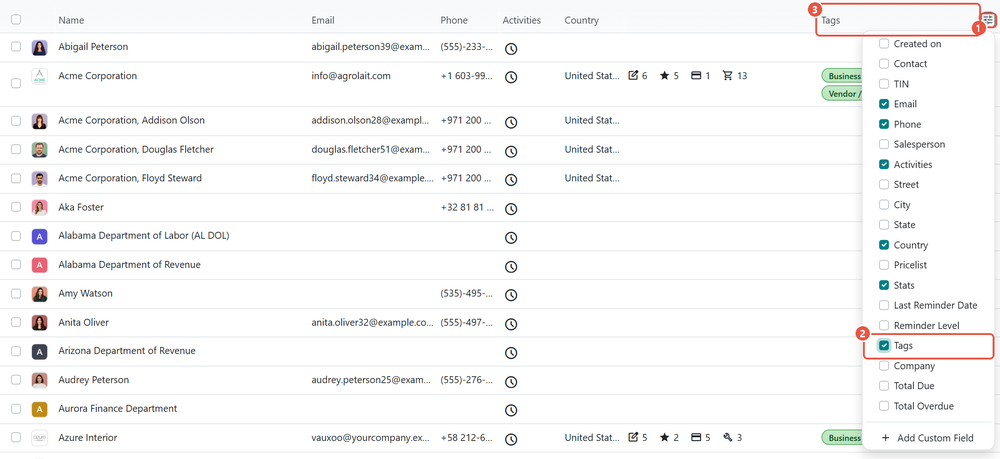
Task: Click Acme Corporation's Vendor tag
Action: (842, 94)
